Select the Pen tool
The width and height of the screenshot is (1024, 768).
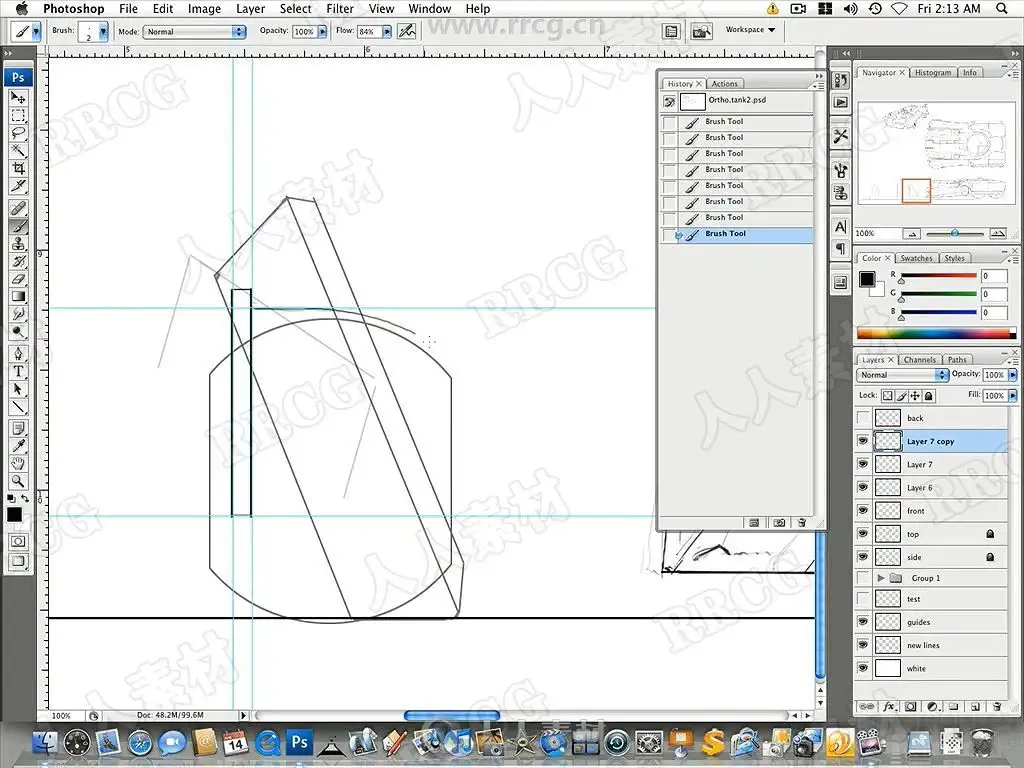point(18,354)
